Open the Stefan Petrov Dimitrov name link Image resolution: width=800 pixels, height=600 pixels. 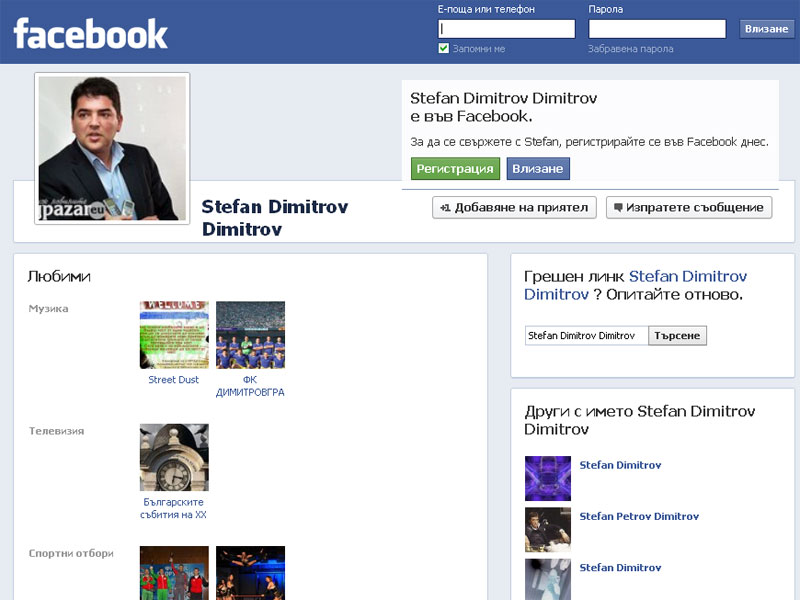[639, 516]
